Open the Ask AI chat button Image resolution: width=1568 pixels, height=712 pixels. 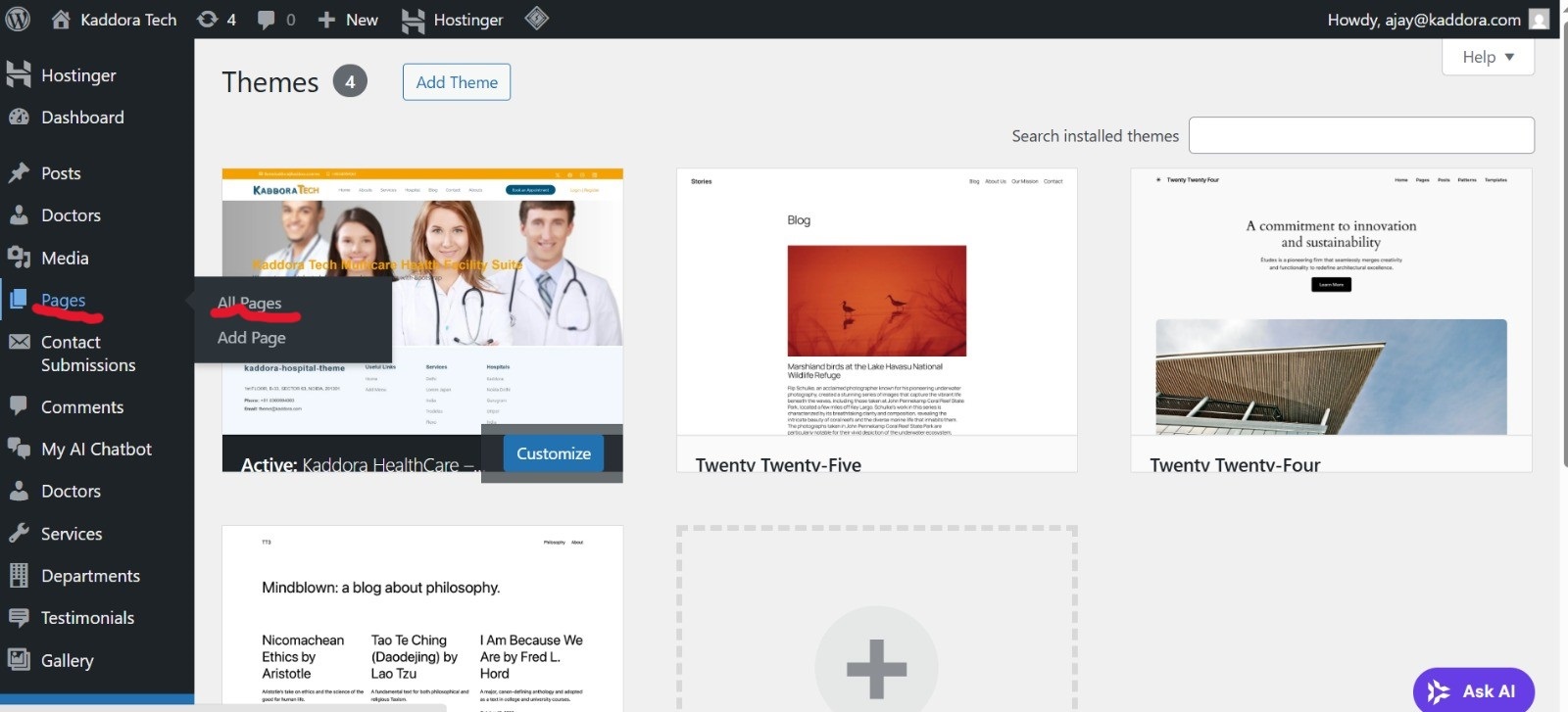click(x=1473, y=690)
